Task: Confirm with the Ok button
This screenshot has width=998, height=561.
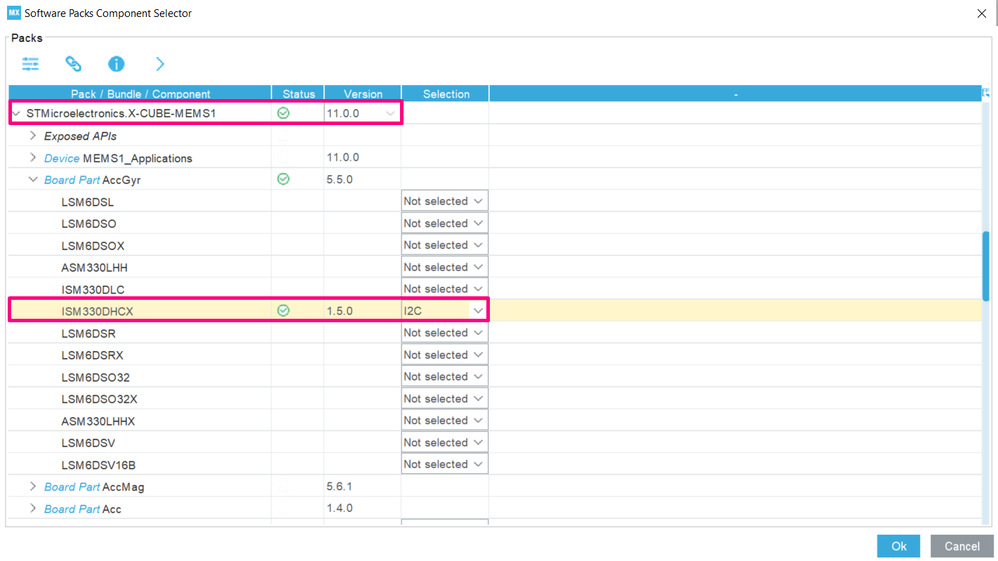Action: [898, 546]
